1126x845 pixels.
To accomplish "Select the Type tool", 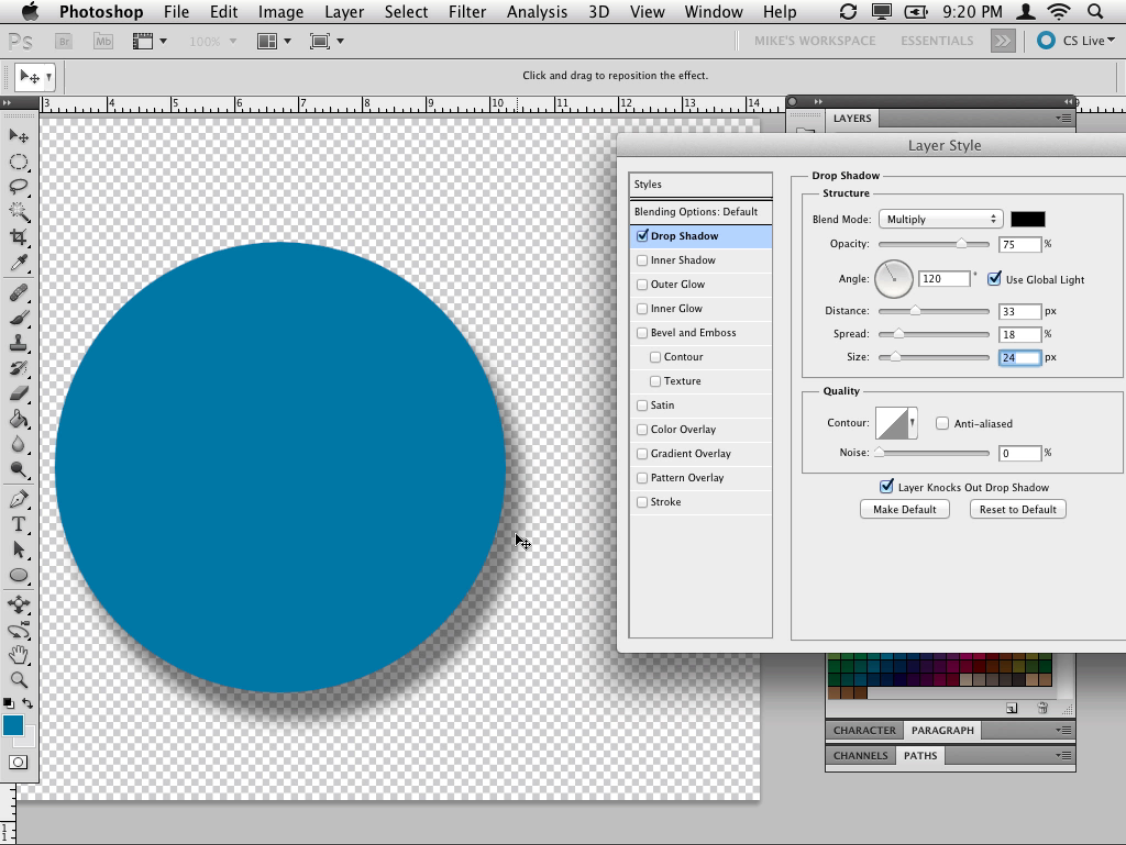I will [19, 524].
